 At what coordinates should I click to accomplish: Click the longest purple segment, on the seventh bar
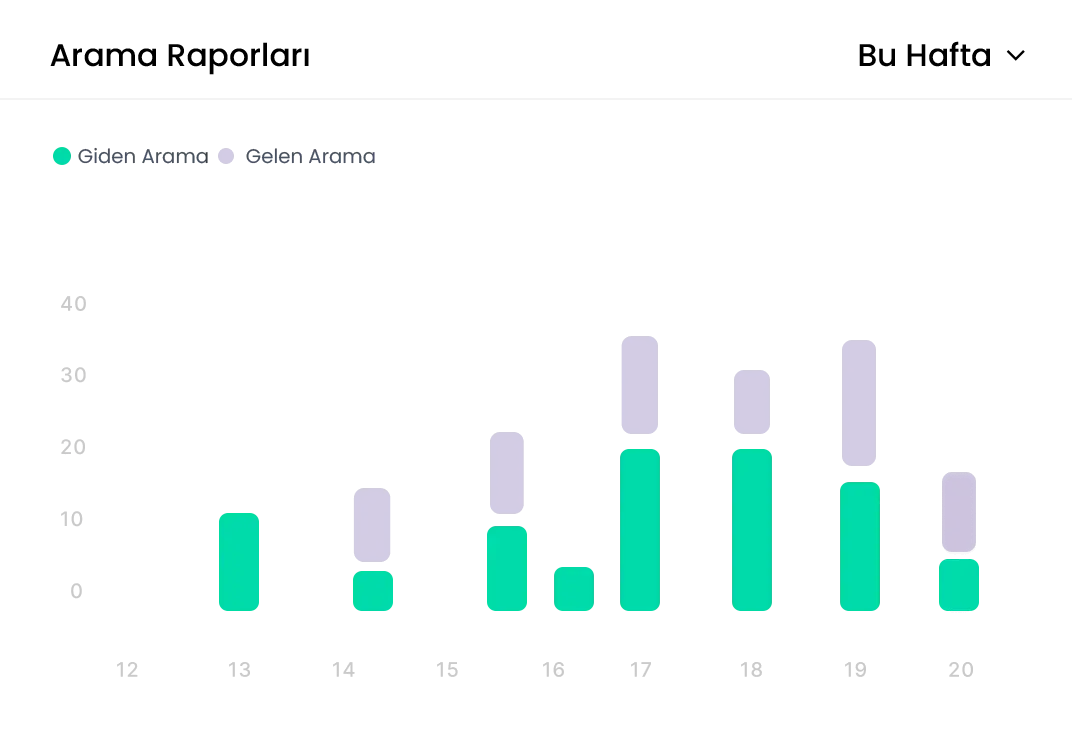pos(859,402)
